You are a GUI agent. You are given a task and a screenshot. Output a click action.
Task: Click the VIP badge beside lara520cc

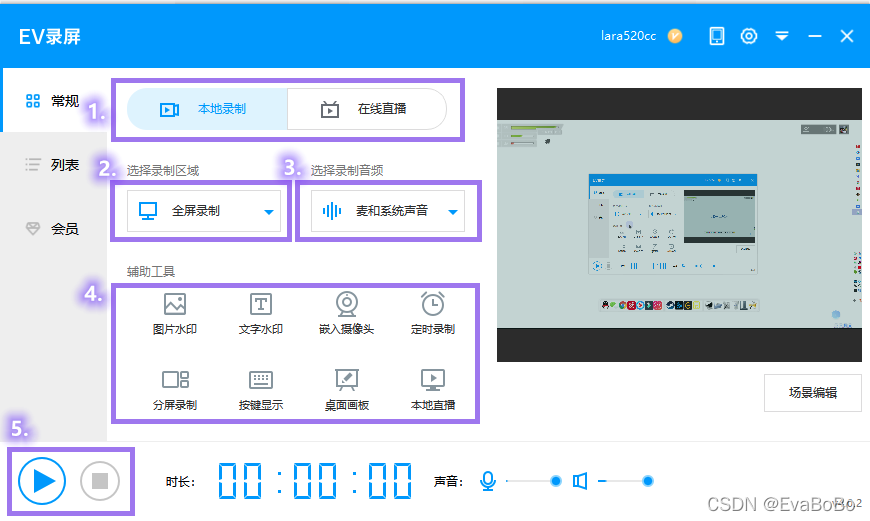pyautogui.click(x=675, y=36)
